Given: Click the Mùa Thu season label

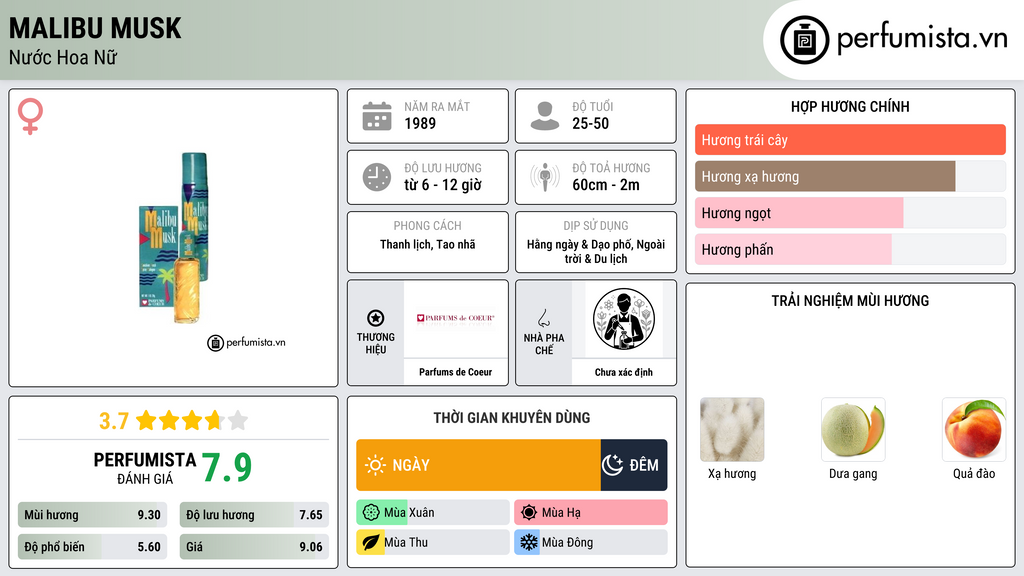Looking at the screenshot, I should coord(406,543).
